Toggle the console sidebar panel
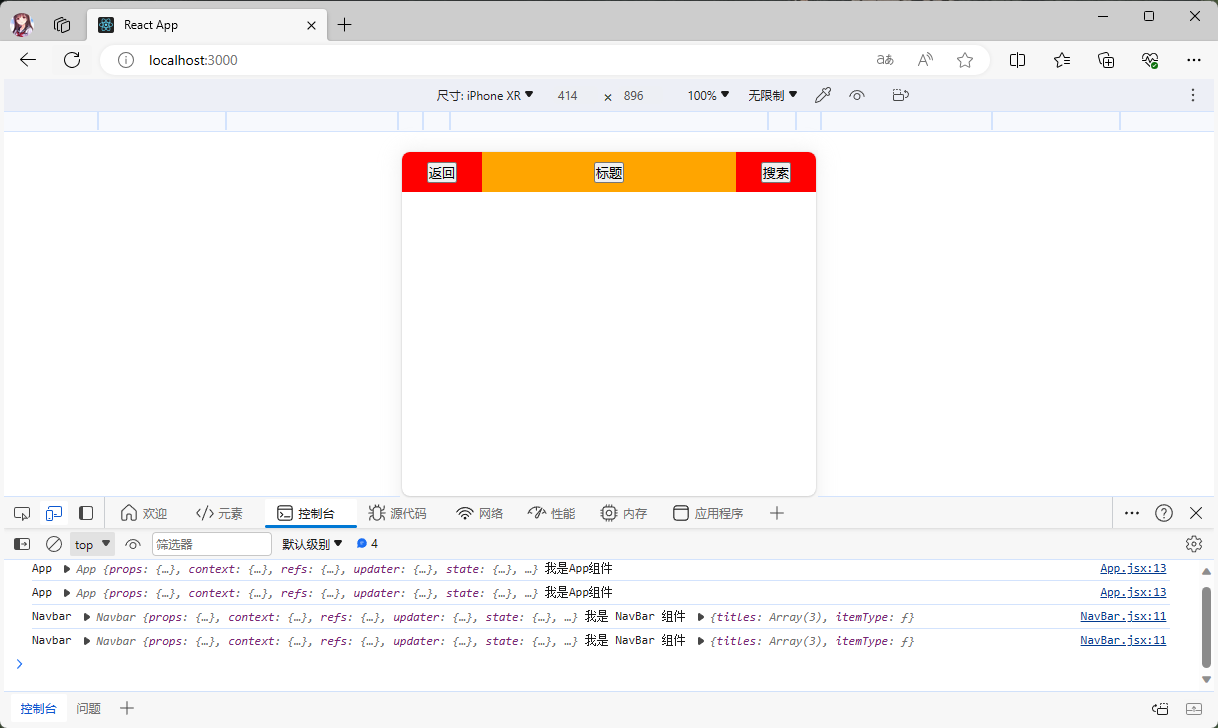This screenshot has width=1218, height=728. click(x=22, y=544)
